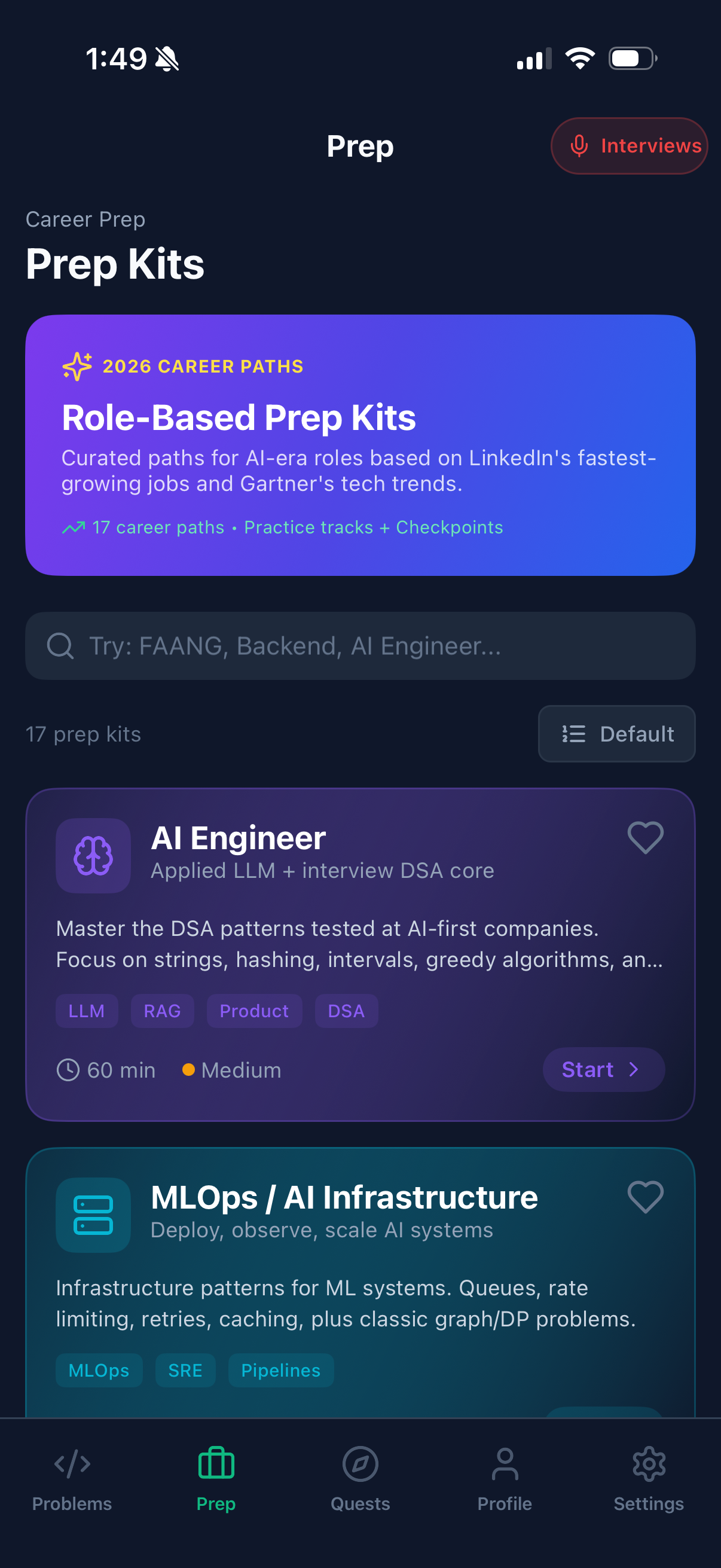
Task: Tap the microphone icon in Interviews button
Action: (579, 146)
